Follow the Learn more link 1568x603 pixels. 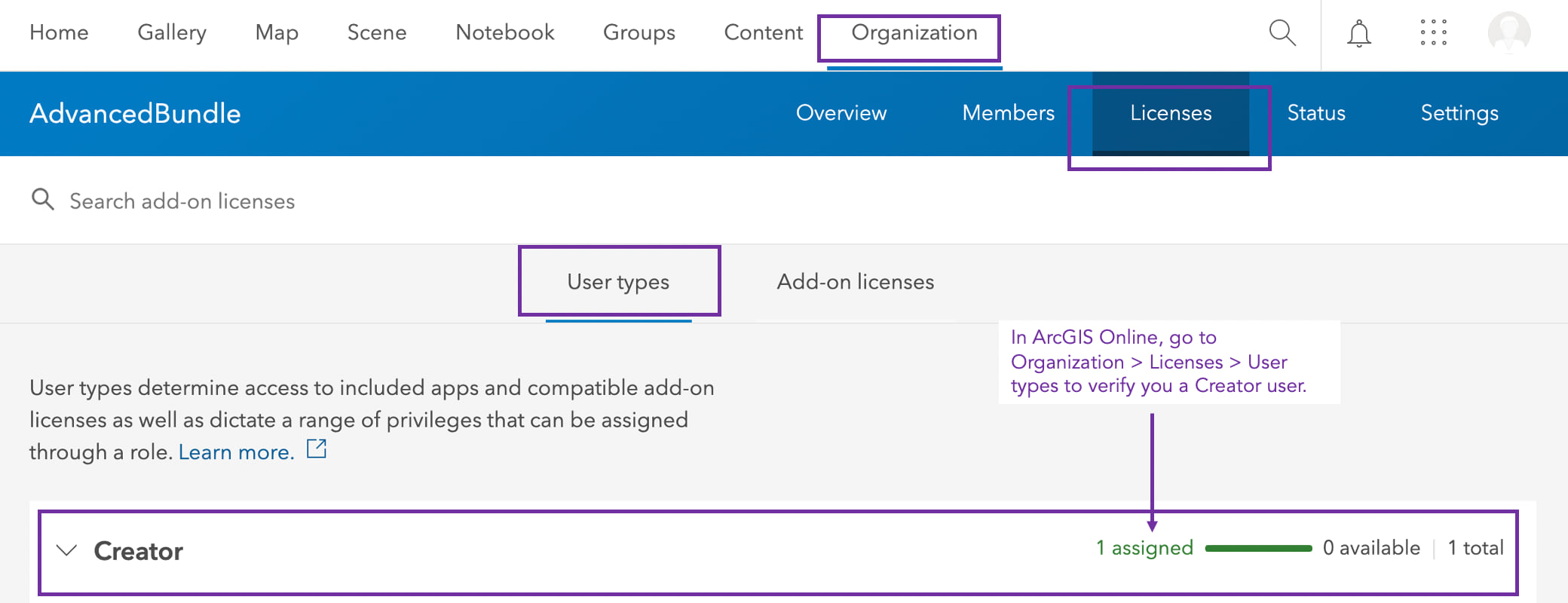tap(235, 452)
